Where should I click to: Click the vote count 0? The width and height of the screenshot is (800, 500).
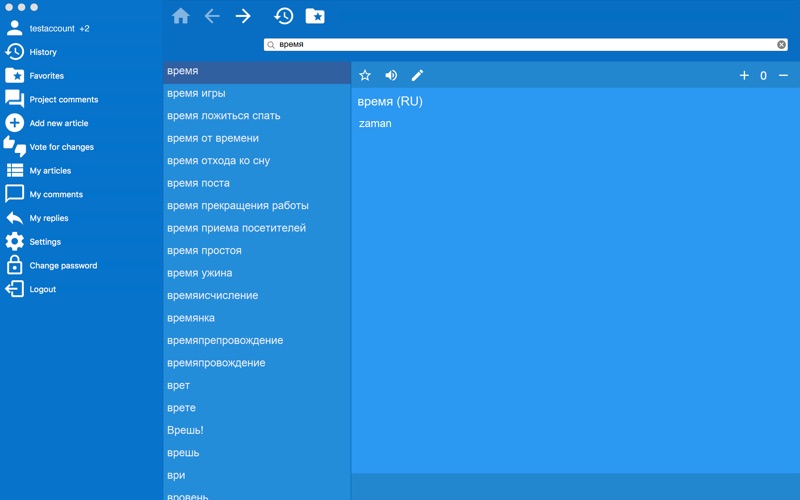[763, 76]
